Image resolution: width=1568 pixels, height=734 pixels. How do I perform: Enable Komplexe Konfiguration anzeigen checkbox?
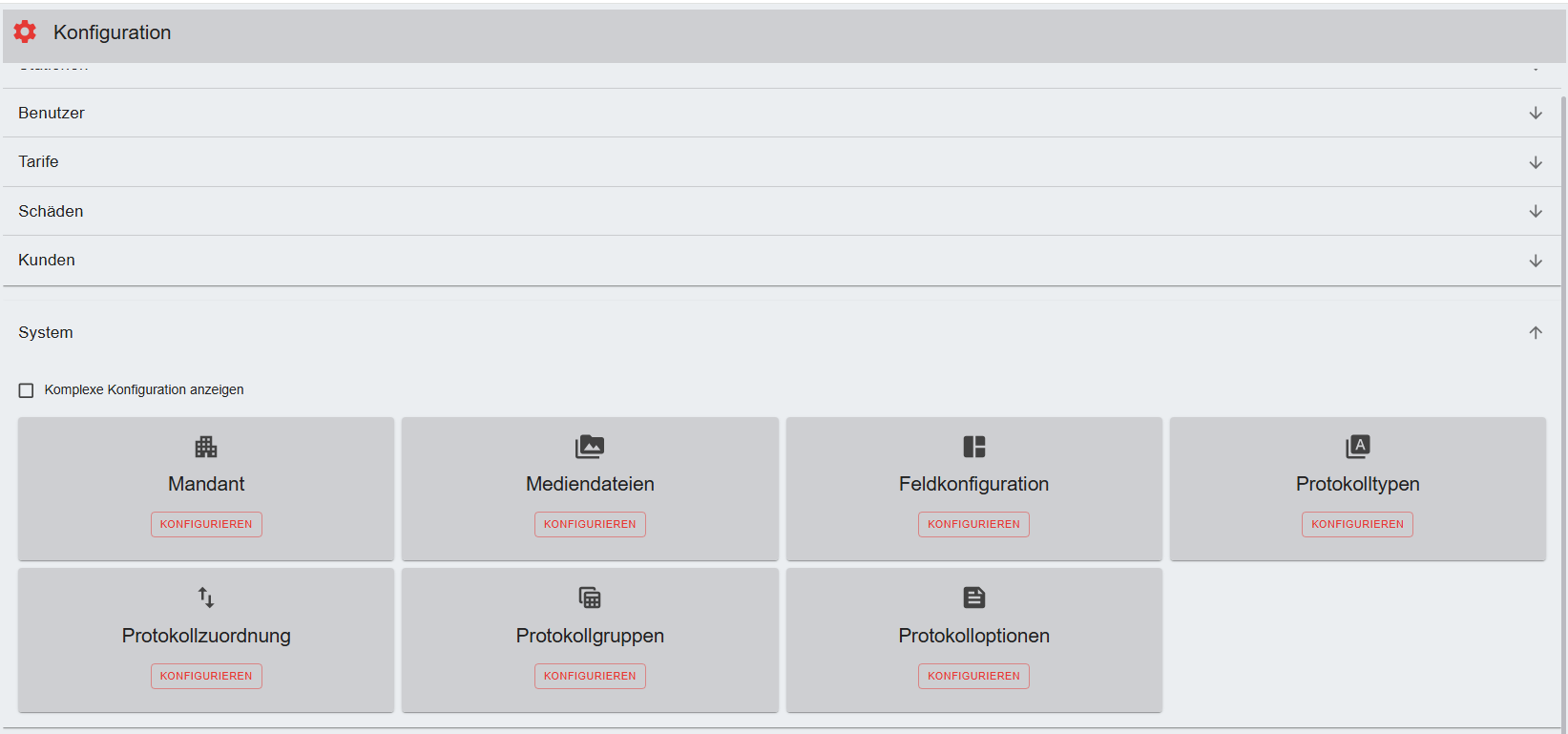click(x=27, y=390)
